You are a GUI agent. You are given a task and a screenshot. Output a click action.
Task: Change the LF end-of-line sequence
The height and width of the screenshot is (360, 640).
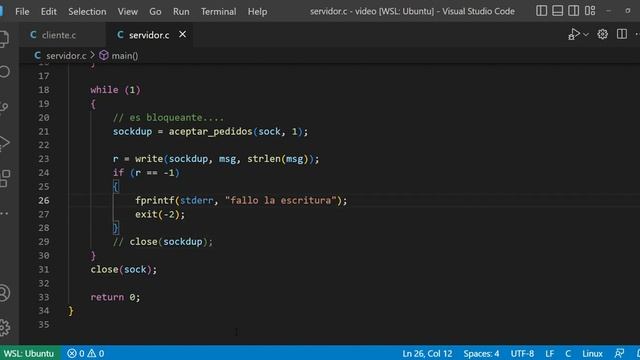[550, 353]
